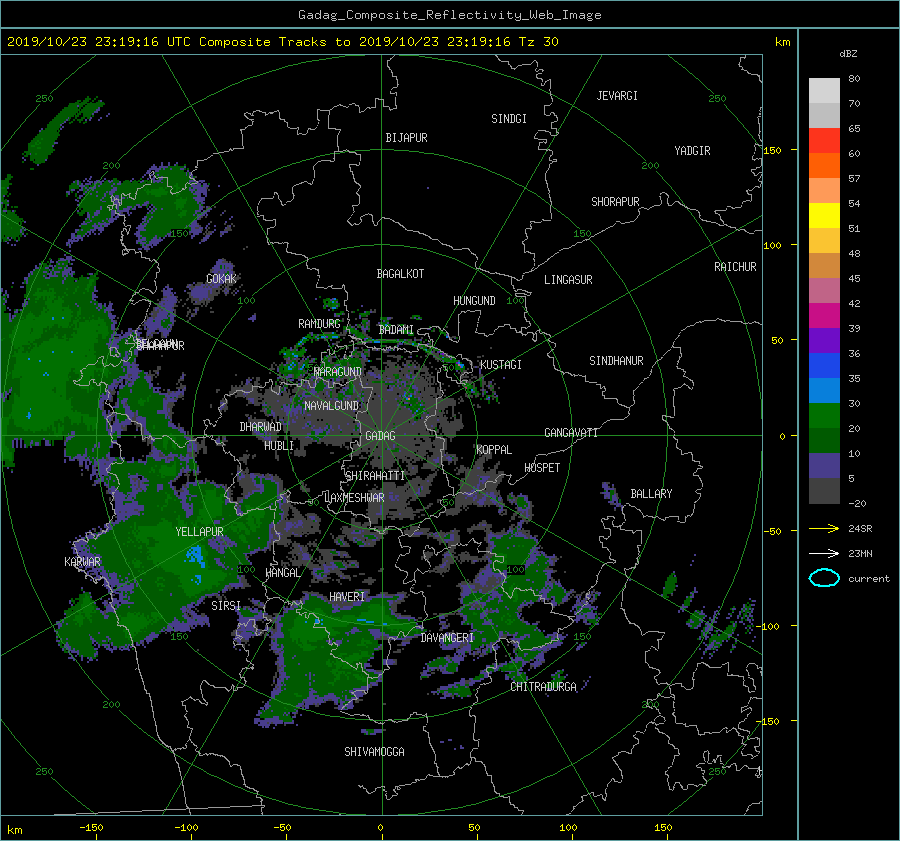Click the Gadag_Composite_Reflectivity_Web_Image title text

click(x=450, y=15)
